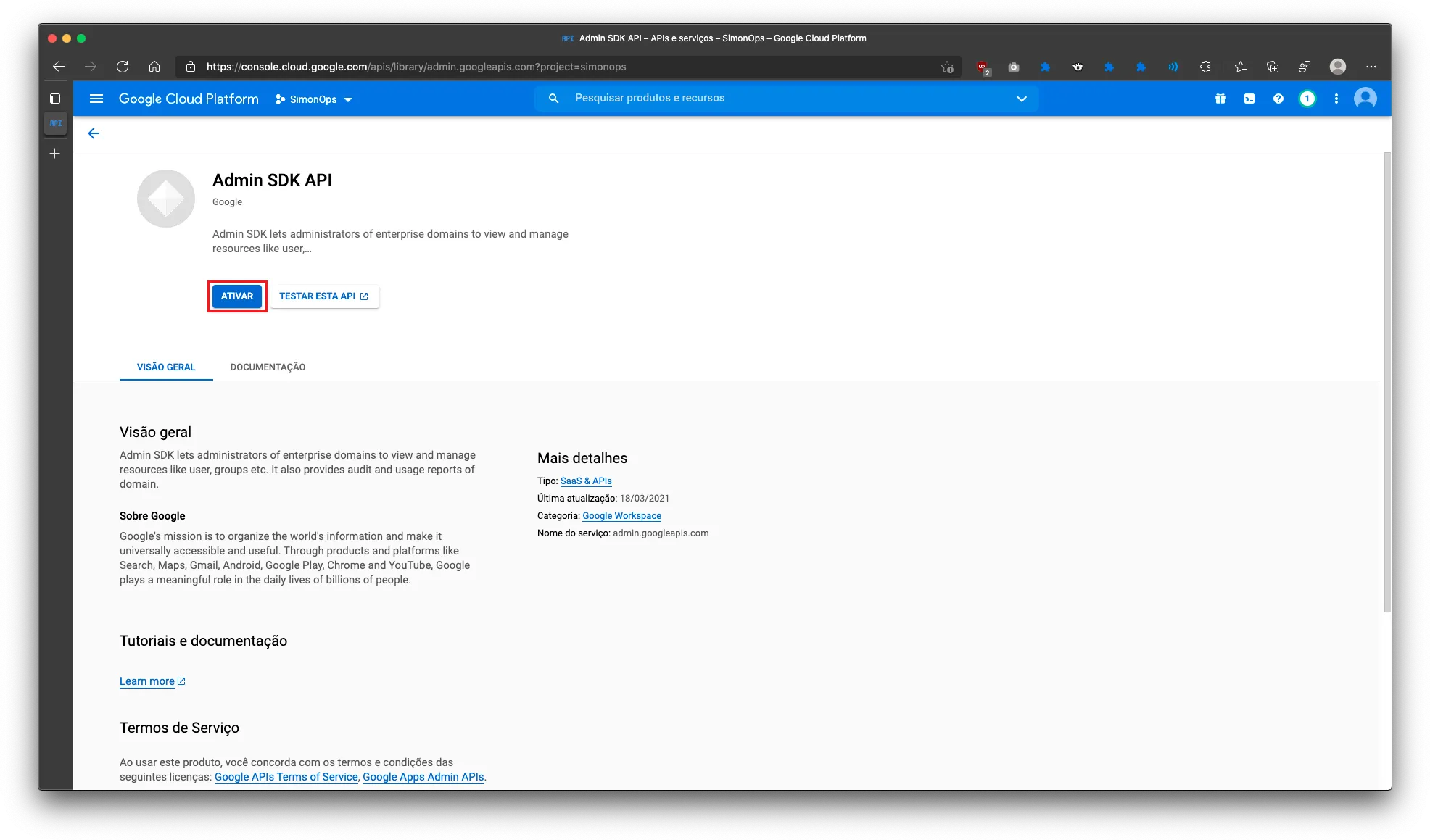Switch to Visão Geral tab
This screenshot has height=840, width=1430.
click(x=166, y=367)
